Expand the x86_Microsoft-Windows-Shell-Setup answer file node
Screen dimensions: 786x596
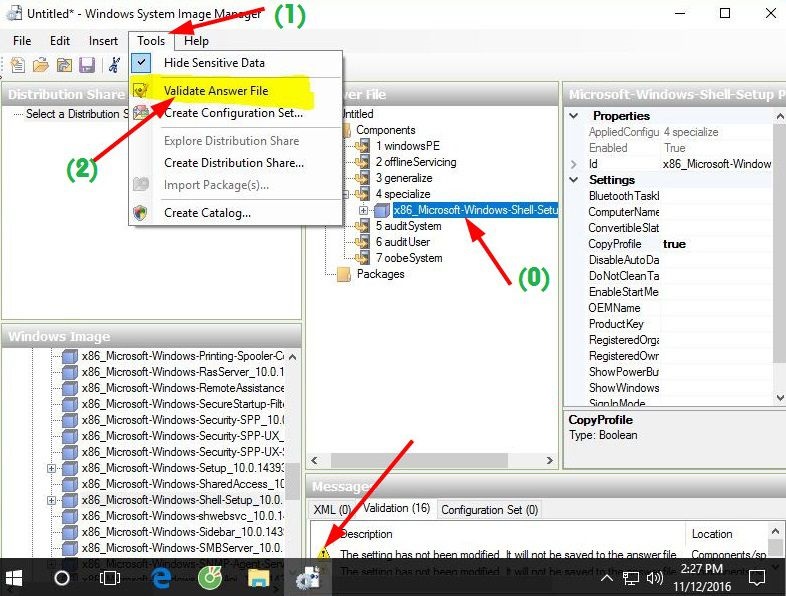point(363,211)
